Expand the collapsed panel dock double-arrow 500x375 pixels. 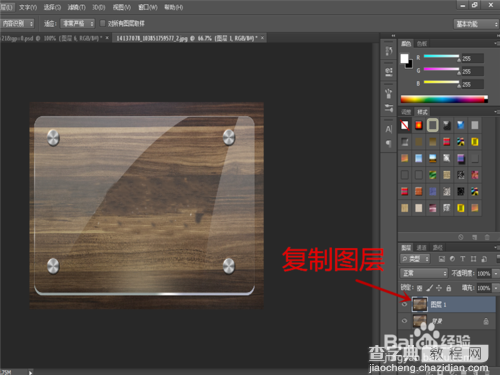pyautogui.click(x=393, y=36)
